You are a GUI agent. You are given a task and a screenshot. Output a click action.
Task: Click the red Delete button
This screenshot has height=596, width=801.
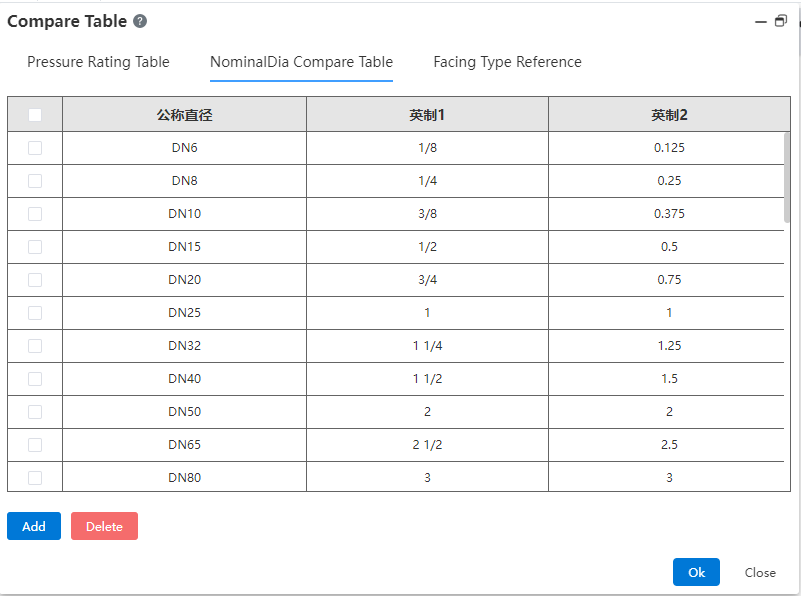[104, 526]
